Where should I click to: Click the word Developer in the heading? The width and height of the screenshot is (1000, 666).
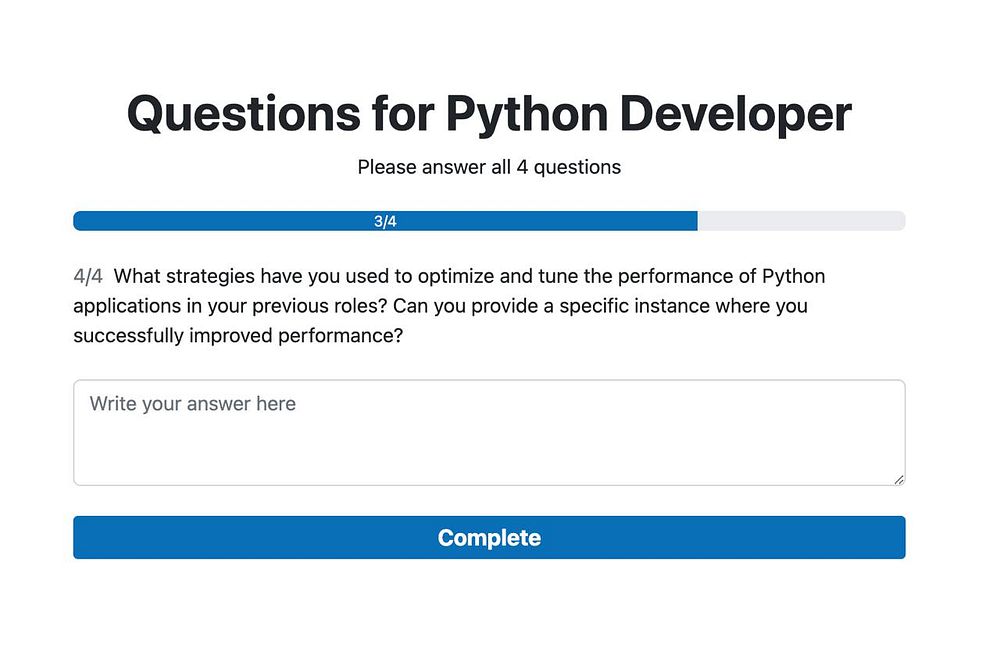click(735, 114)
